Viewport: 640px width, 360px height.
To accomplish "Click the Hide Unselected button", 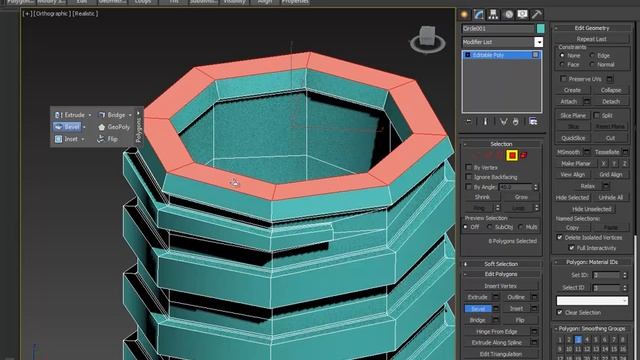I will coord(591,209).
